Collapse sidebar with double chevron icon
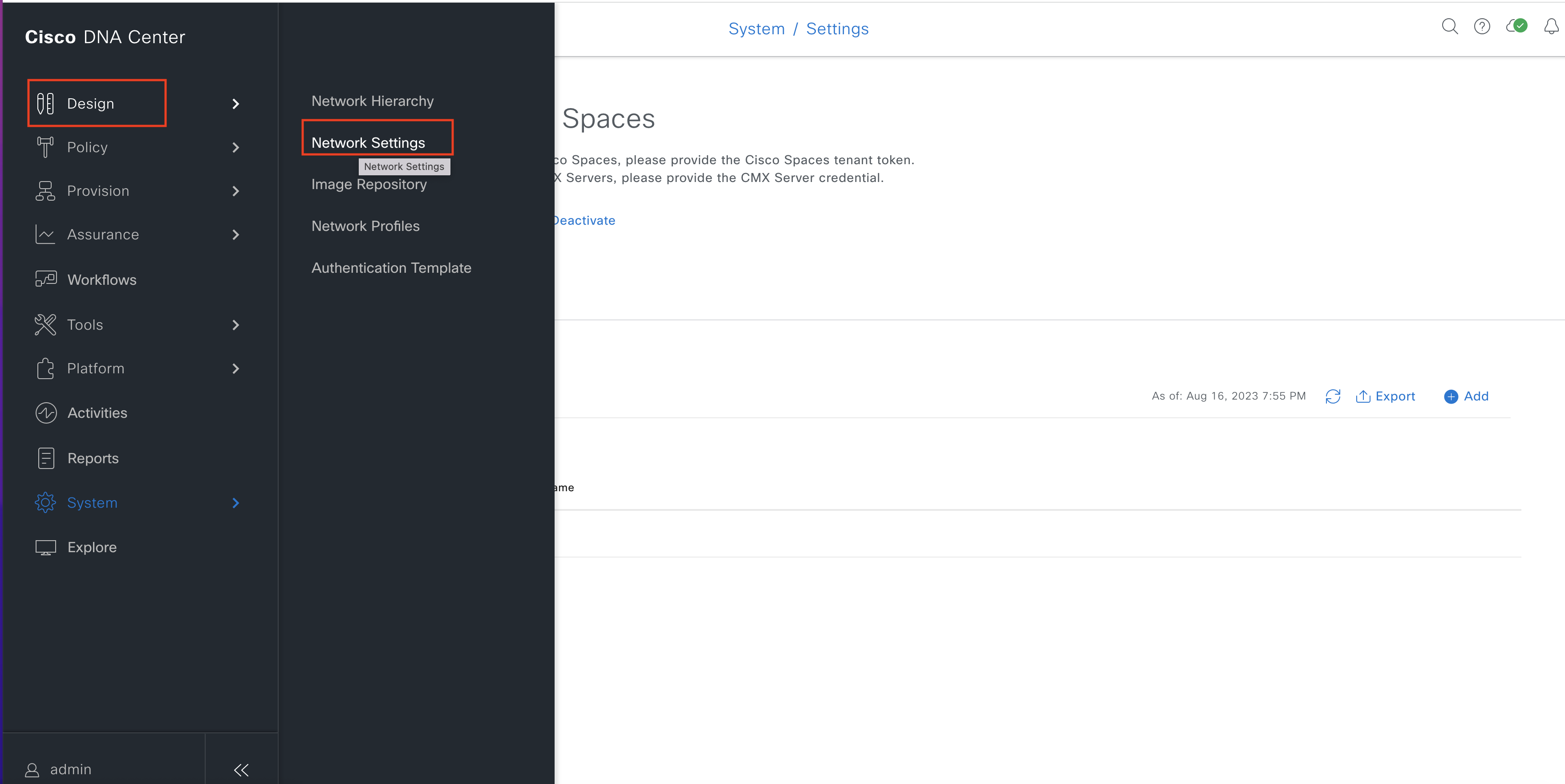The width and height of the screenshot is (1565, 784). coord(241,770)
